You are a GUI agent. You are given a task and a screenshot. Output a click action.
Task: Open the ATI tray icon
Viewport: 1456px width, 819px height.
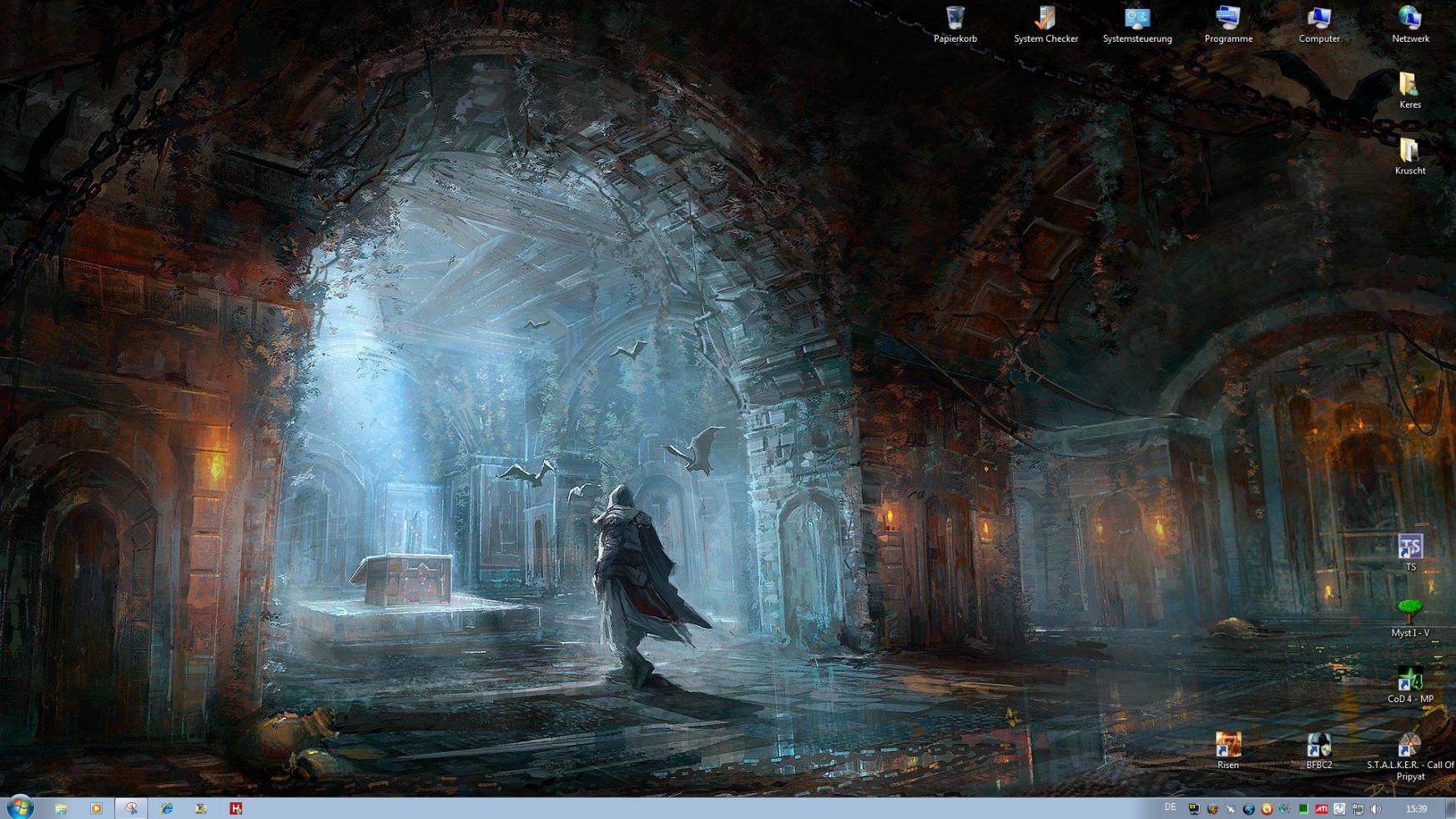pos(1322,809)
